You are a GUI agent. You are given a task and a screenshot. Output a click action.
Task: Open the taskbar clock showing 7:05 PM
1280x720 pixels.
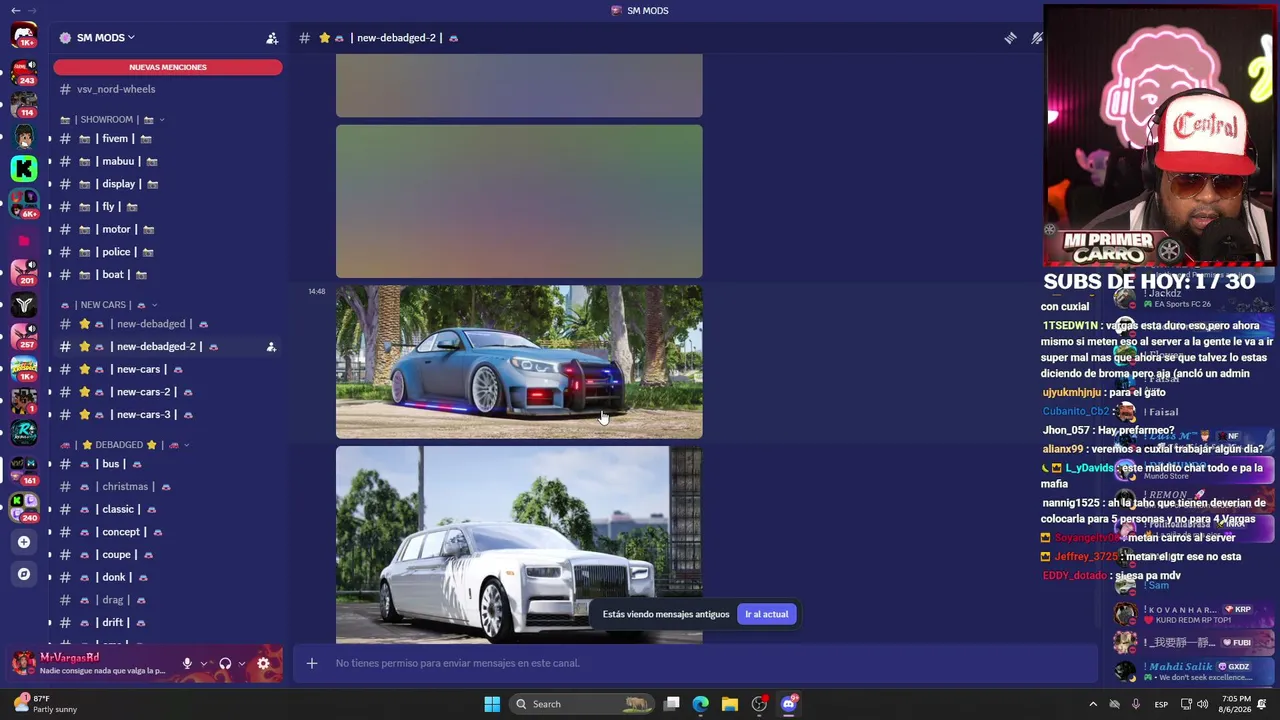pyautogui.click(x=1236, y=704)
